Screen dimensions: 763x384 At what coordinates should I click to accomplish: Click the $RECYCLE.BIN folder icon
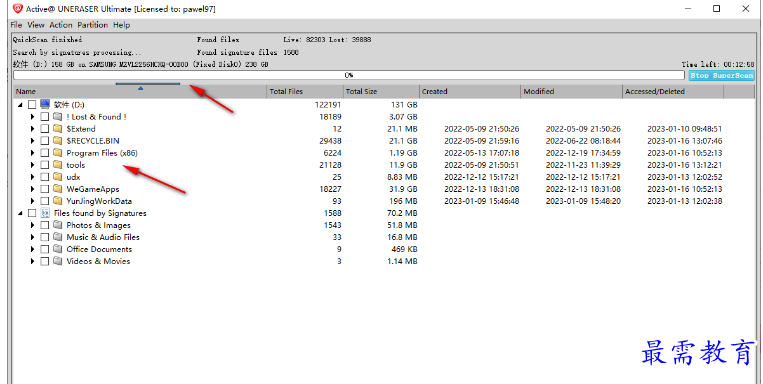click(x=58, y=141)
